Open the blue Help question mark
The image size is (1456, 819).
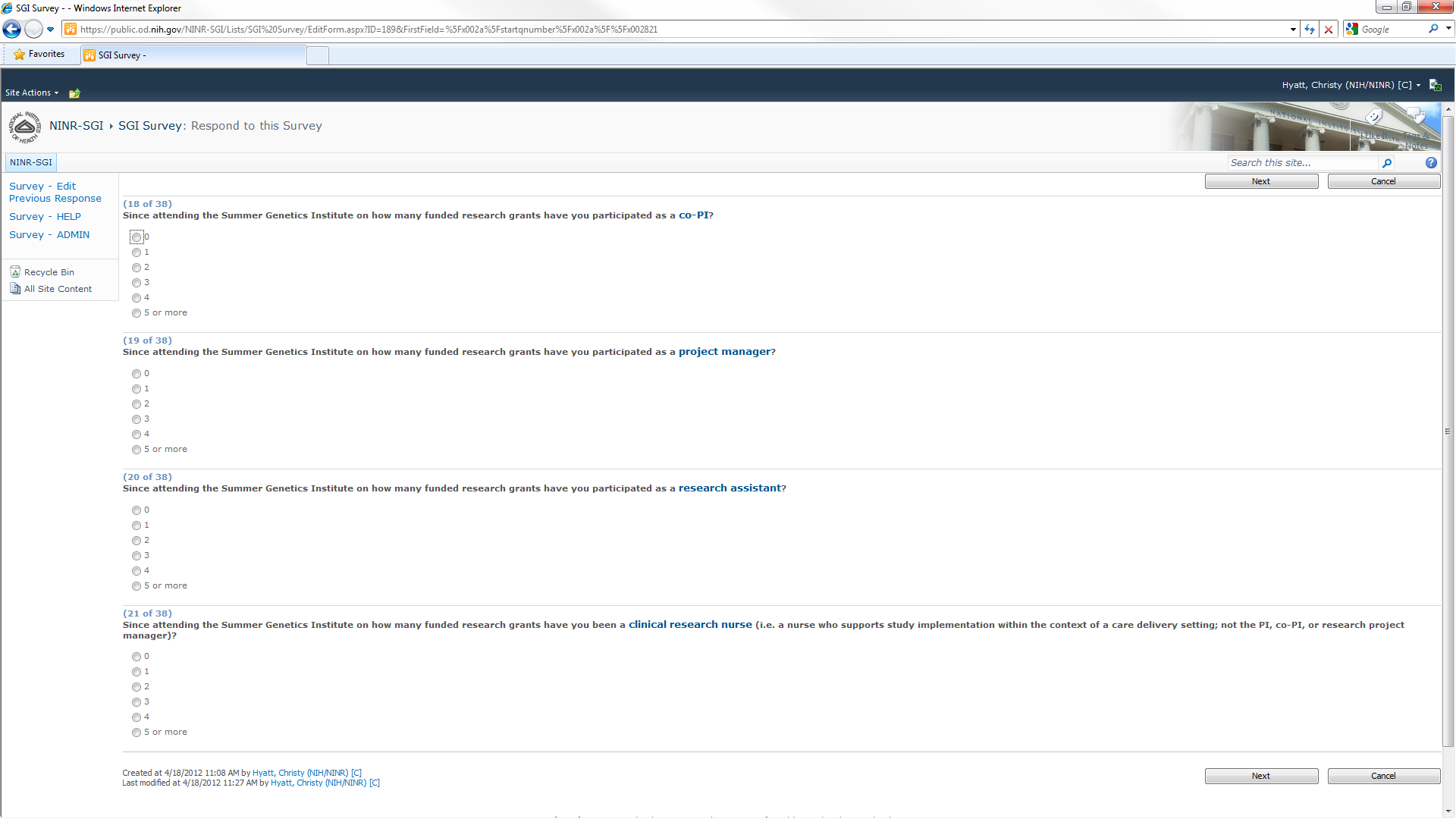1431,163
